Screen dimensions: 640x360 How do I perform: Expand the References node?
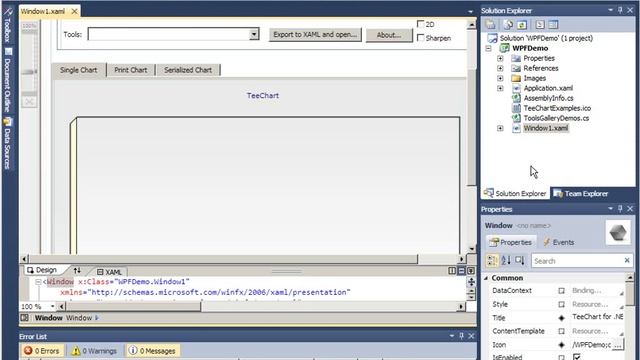point(500,68)
